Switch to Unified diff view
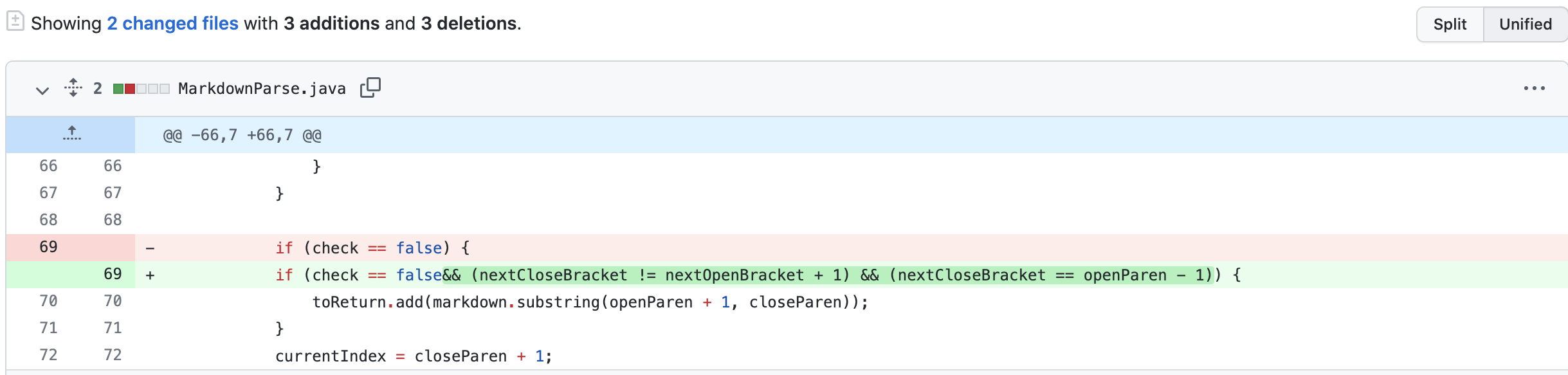The width and height of the screenshot is (1568, 375). [x=1525, y=24]
